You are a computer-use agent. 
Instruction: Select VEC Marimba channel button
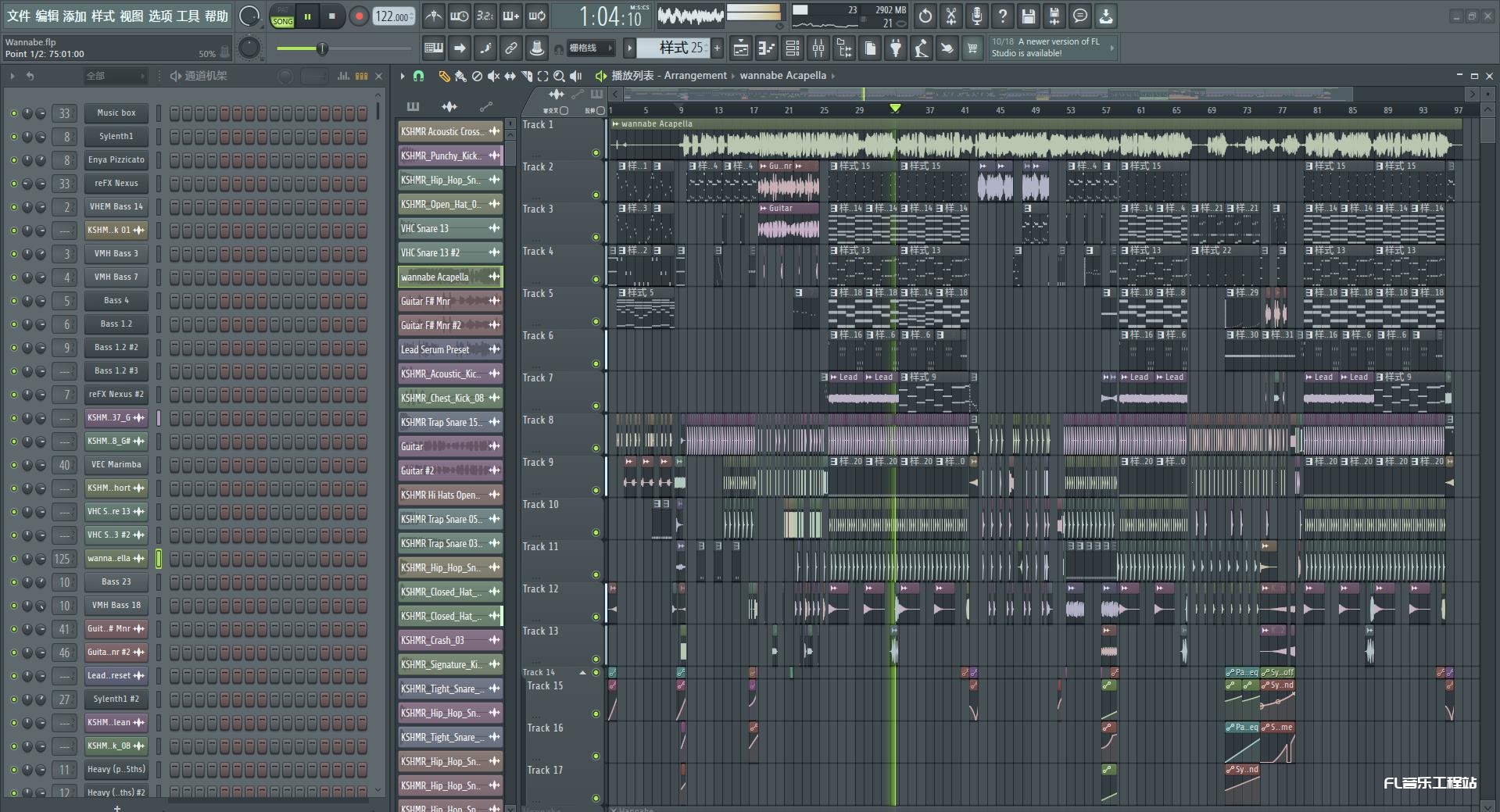tap(116, 465)
